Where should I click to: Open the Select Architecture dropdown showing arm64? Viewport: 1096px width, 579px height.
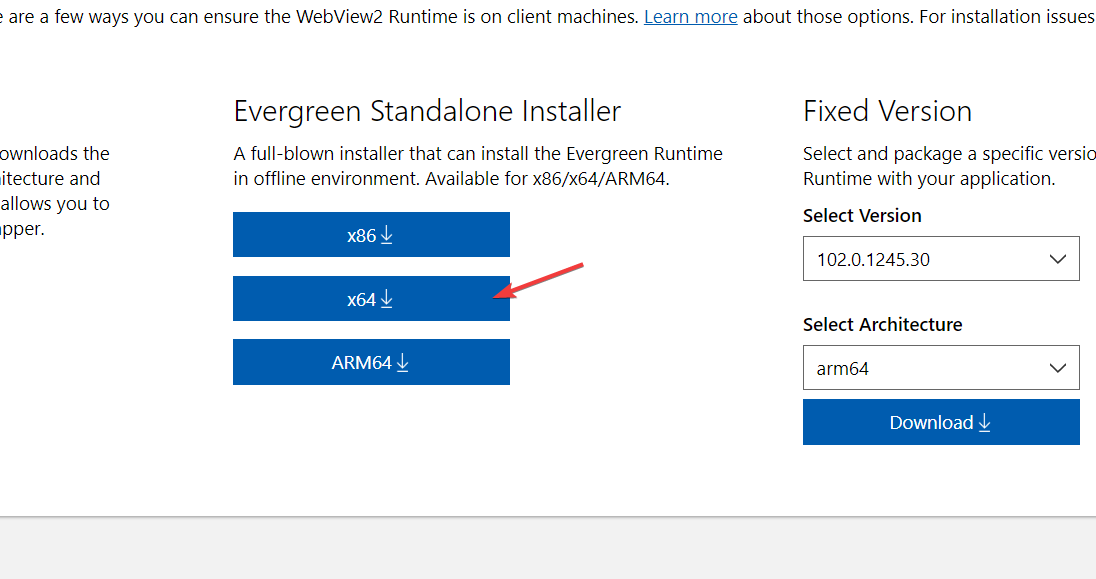[941, 368]
